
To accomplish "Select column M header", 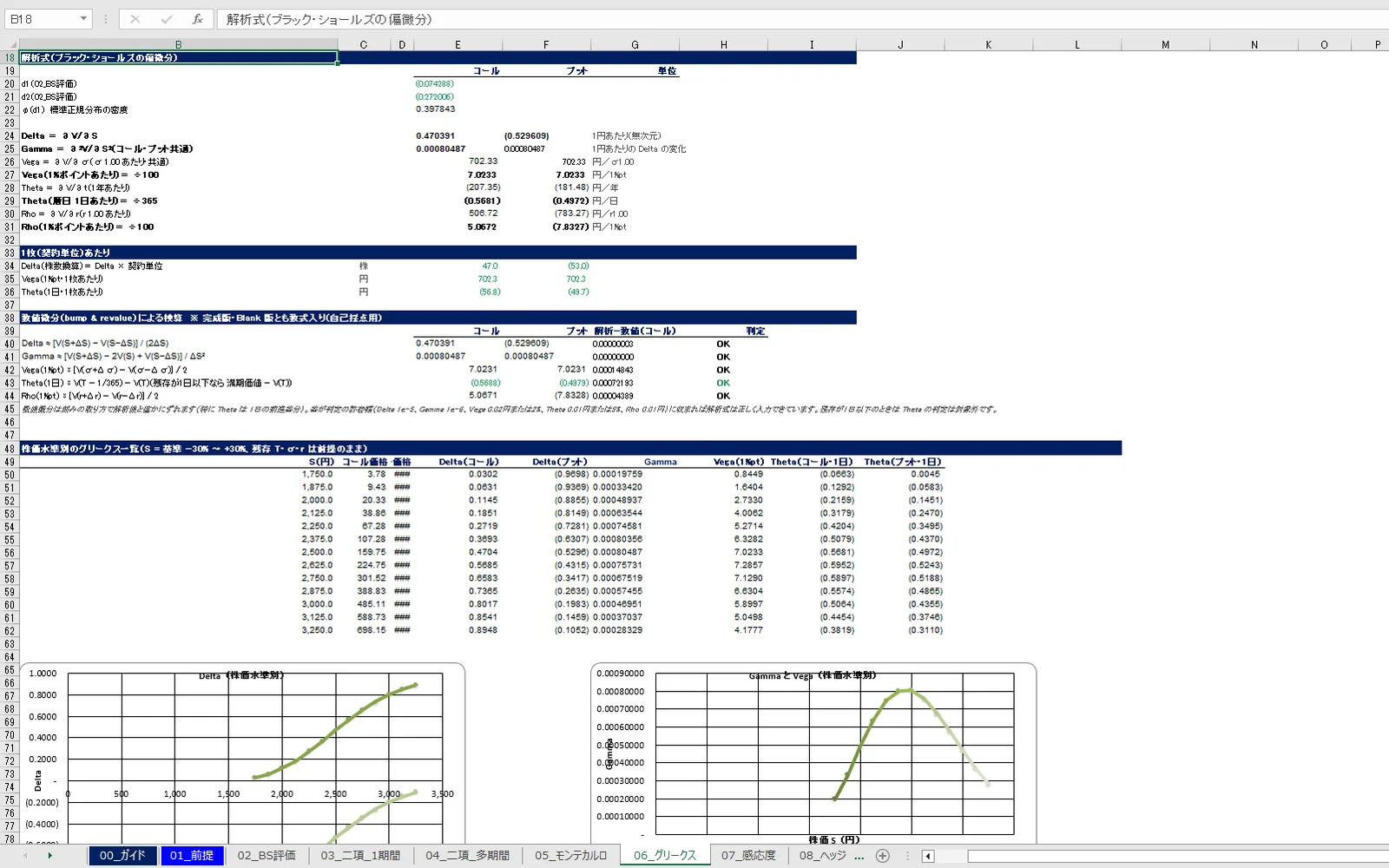I will coord(1165,44).
